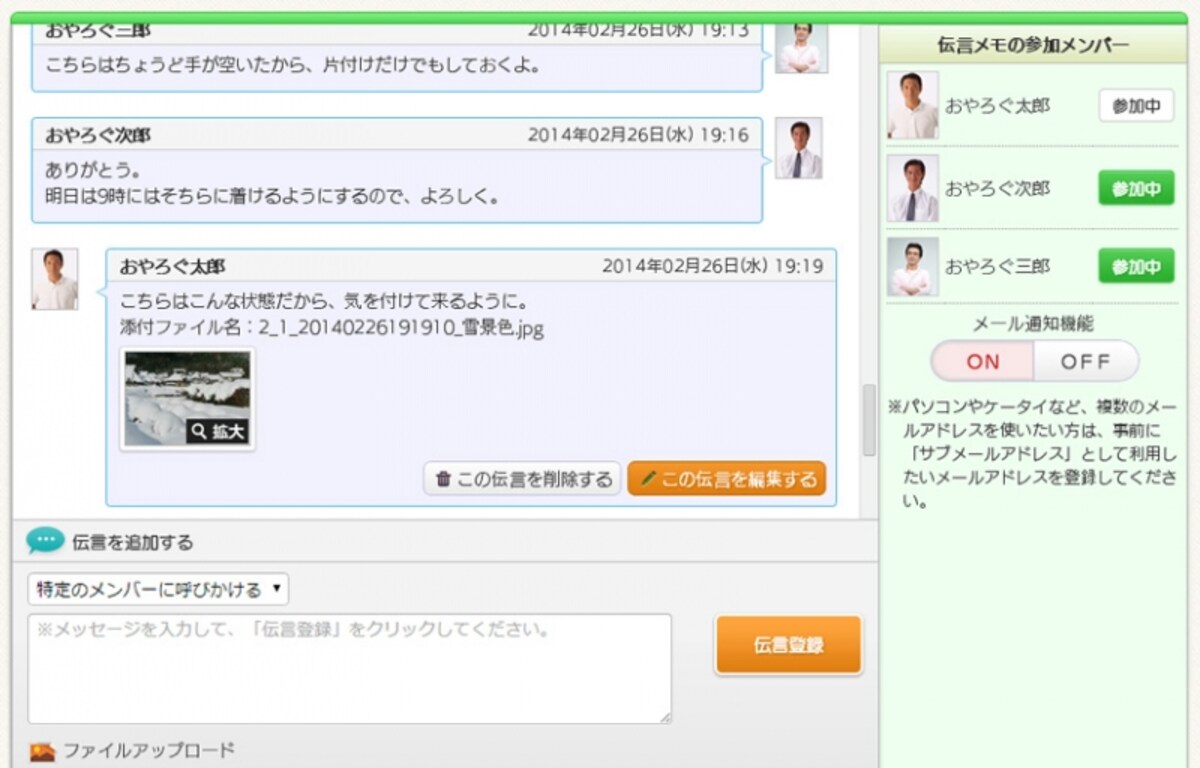Submit with the 伝言登録 button
The width and height of the screenshot is (1200, 768).
[x=788, y=645]
